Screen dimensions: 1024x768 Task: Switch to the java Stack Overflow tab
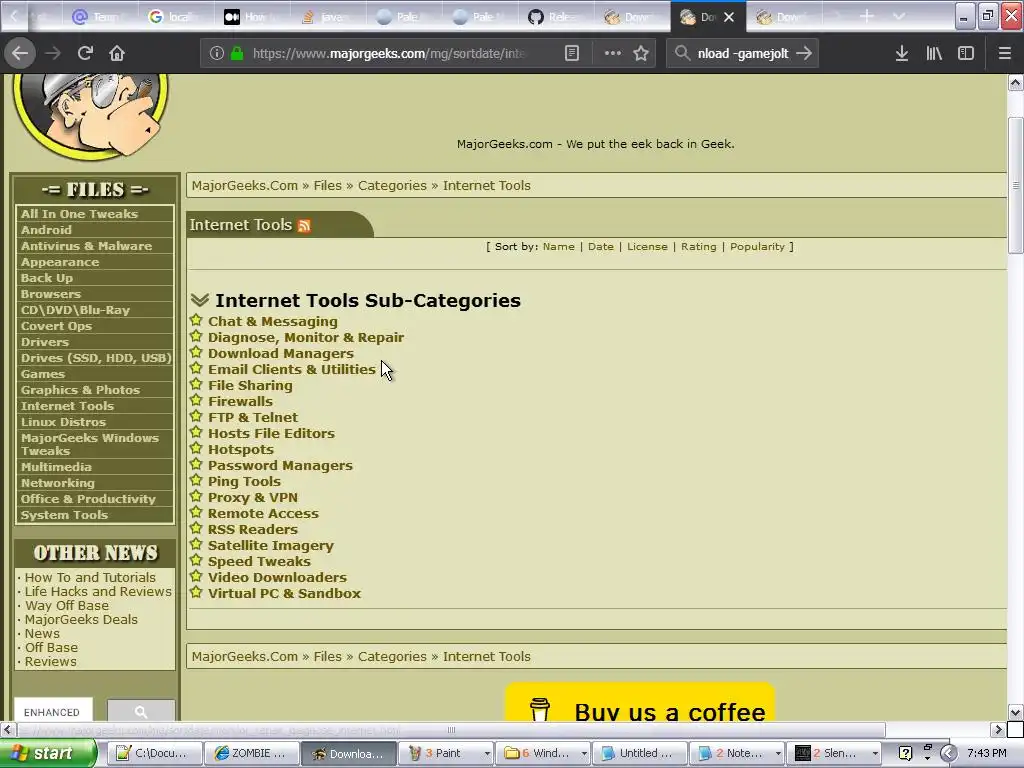pyautogui.click(x=329, y=17)
